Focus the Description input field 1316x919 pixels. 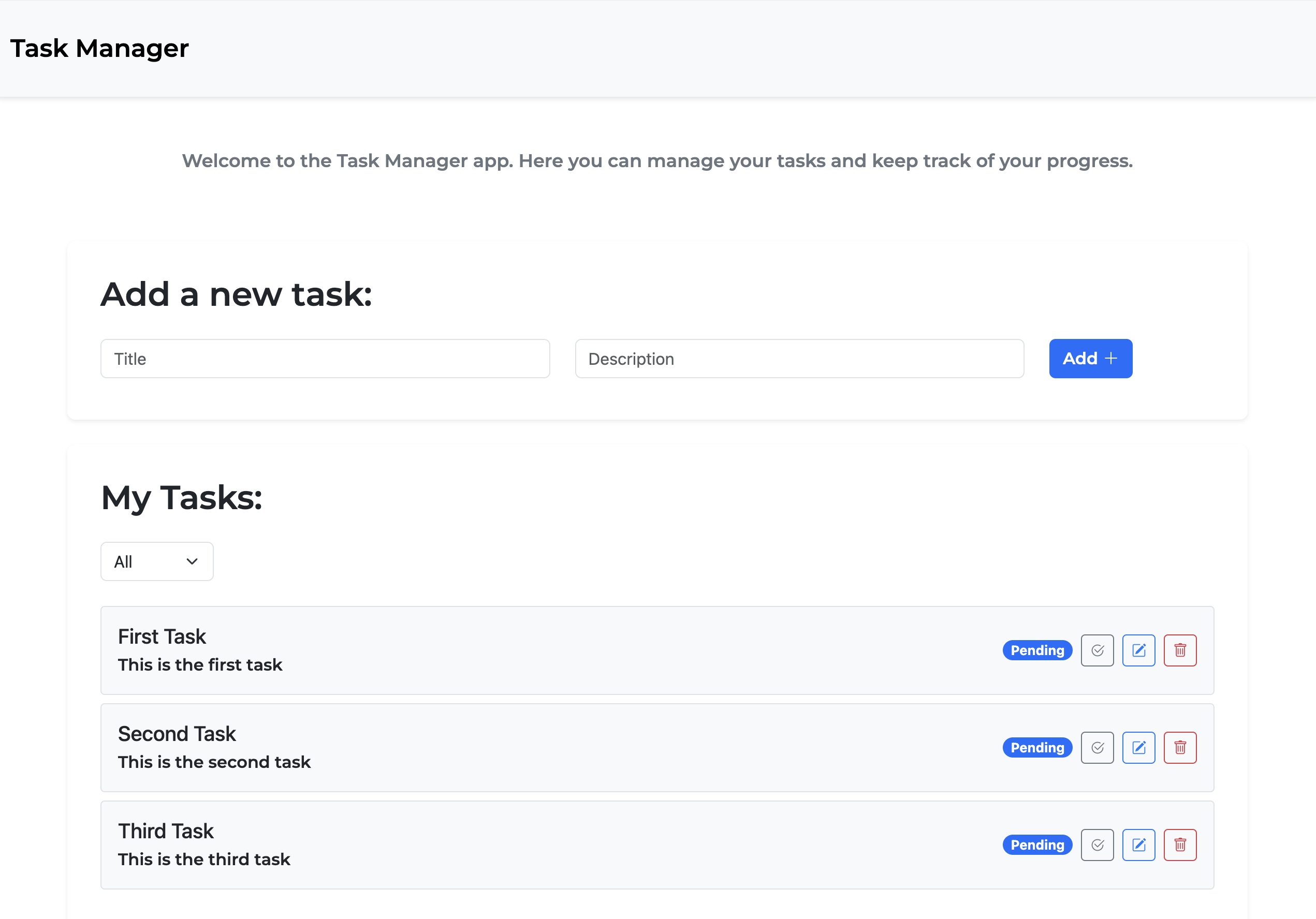[x=799, y=359]
